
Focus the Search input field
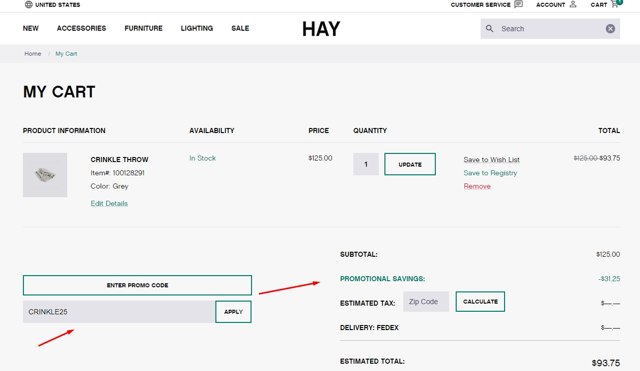[x=551, y=29]
